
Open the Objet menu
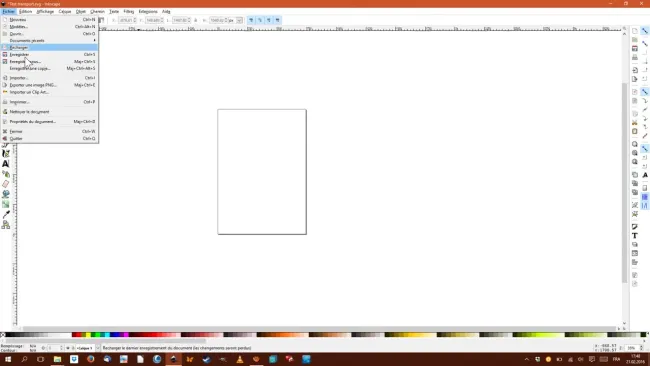(81, 12)
